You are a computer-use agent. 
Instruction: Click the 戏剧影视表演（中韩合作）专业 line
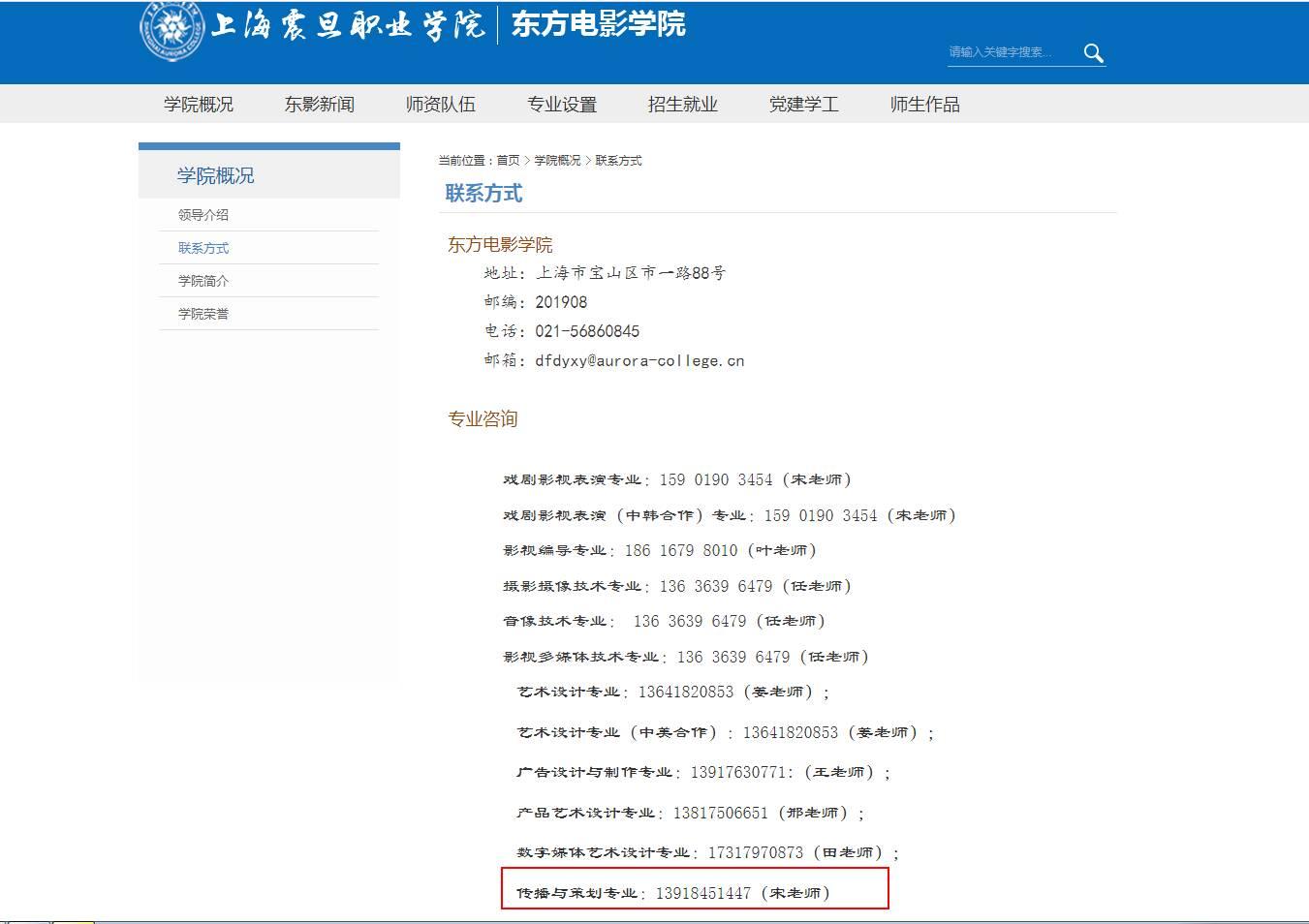[x=730, y=515]
